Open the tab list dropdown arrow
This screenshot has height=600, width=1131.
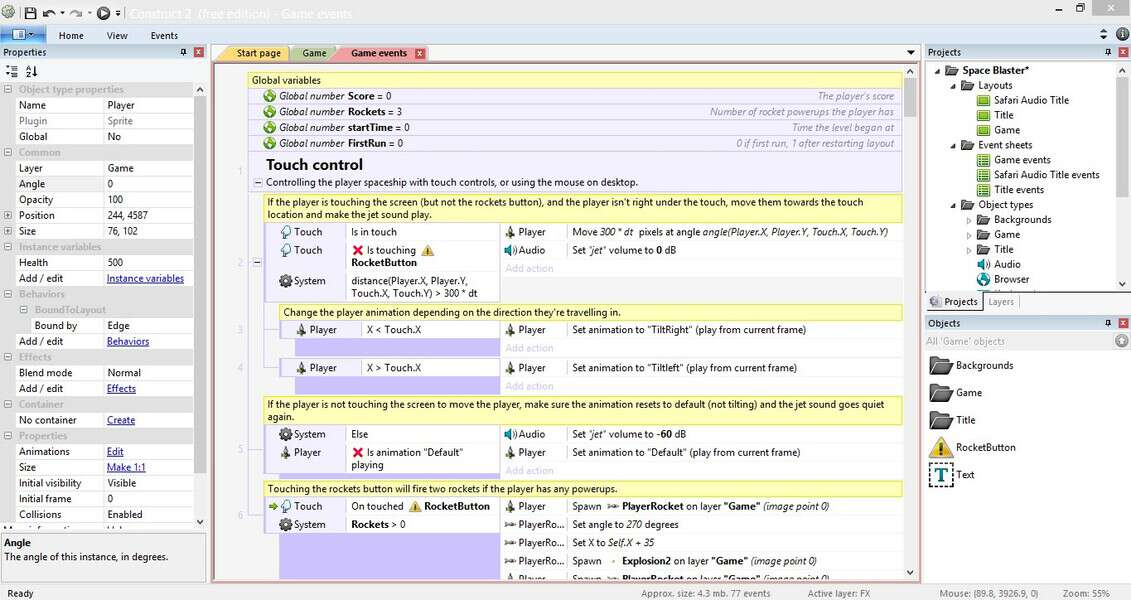[910, 53]
